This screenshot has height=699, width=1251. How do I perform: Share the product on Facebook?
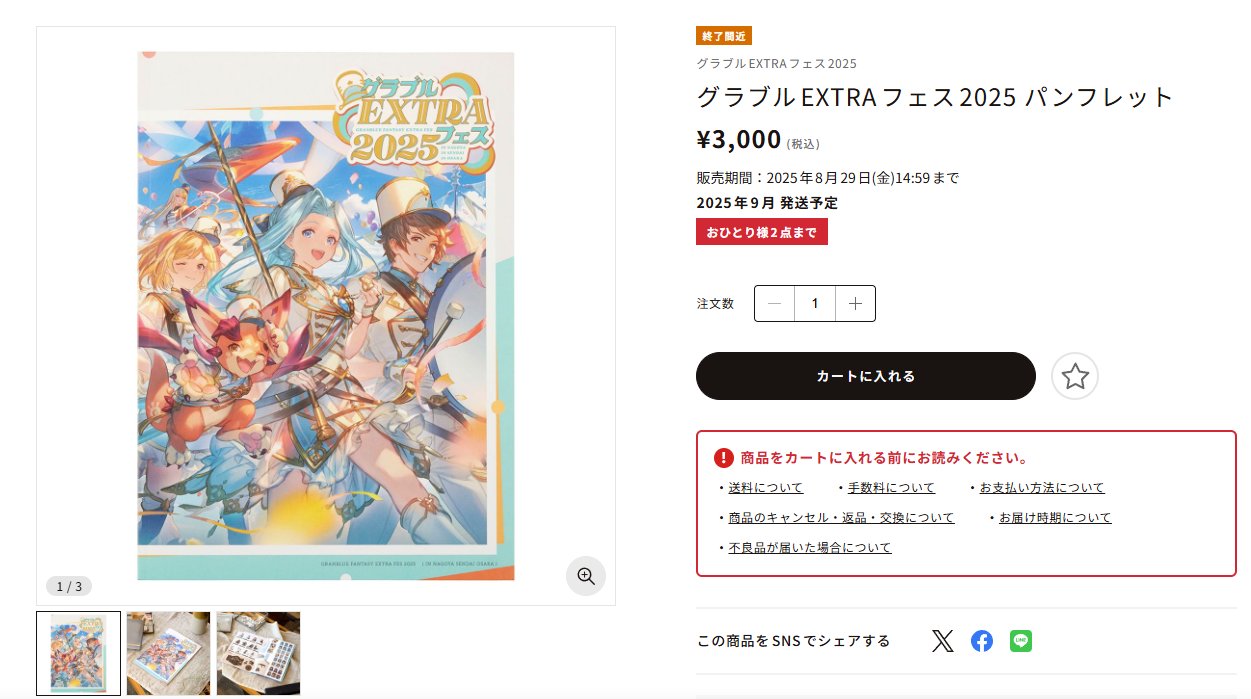981,641
